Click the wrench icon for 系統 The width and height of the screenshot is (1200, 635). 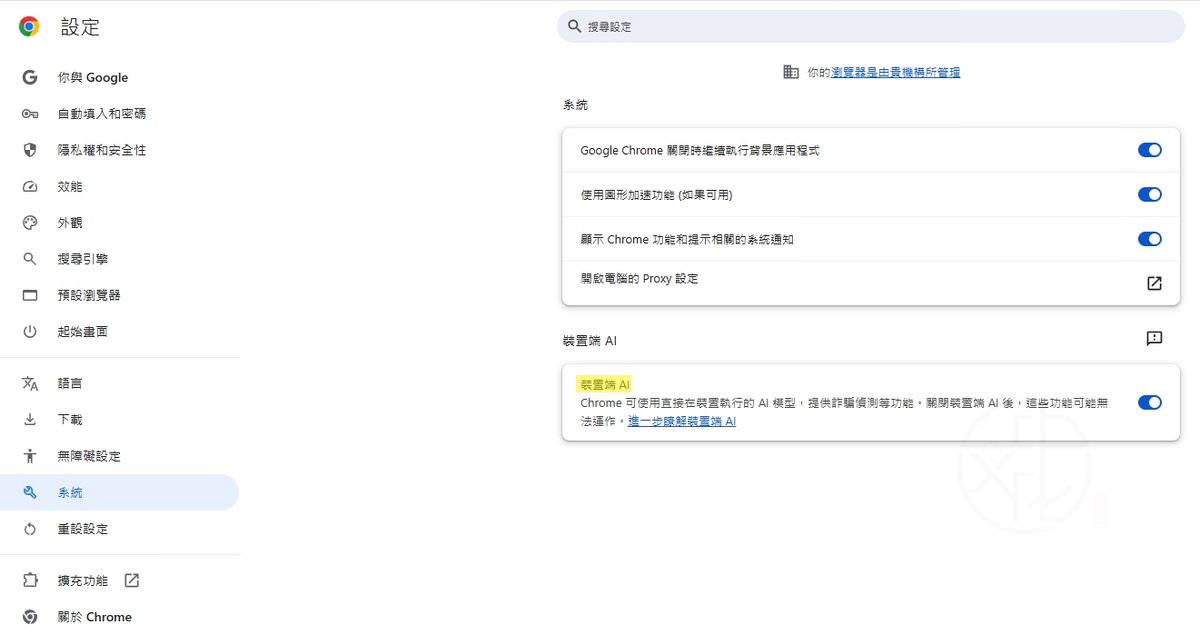[x=30, y=493]
